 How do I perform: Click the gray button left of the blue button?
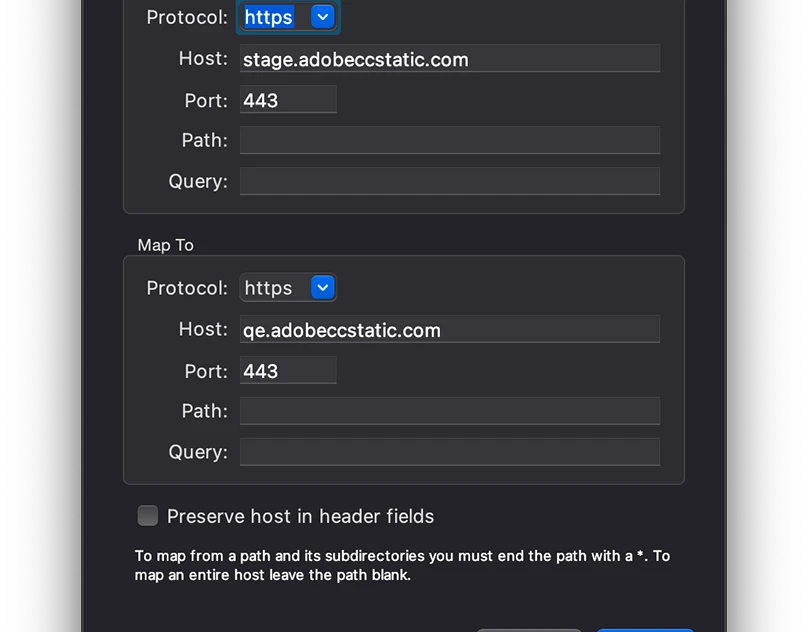pos(528,629)
